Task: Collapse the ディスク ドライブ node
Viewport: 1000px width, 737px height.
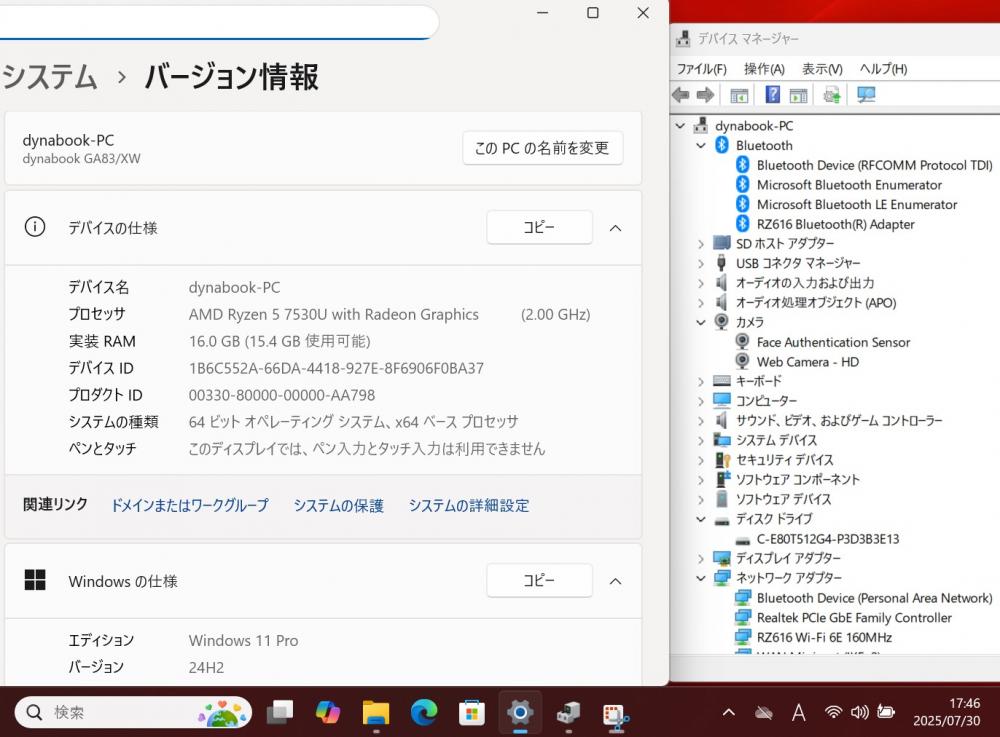Action: click(701, 519)
